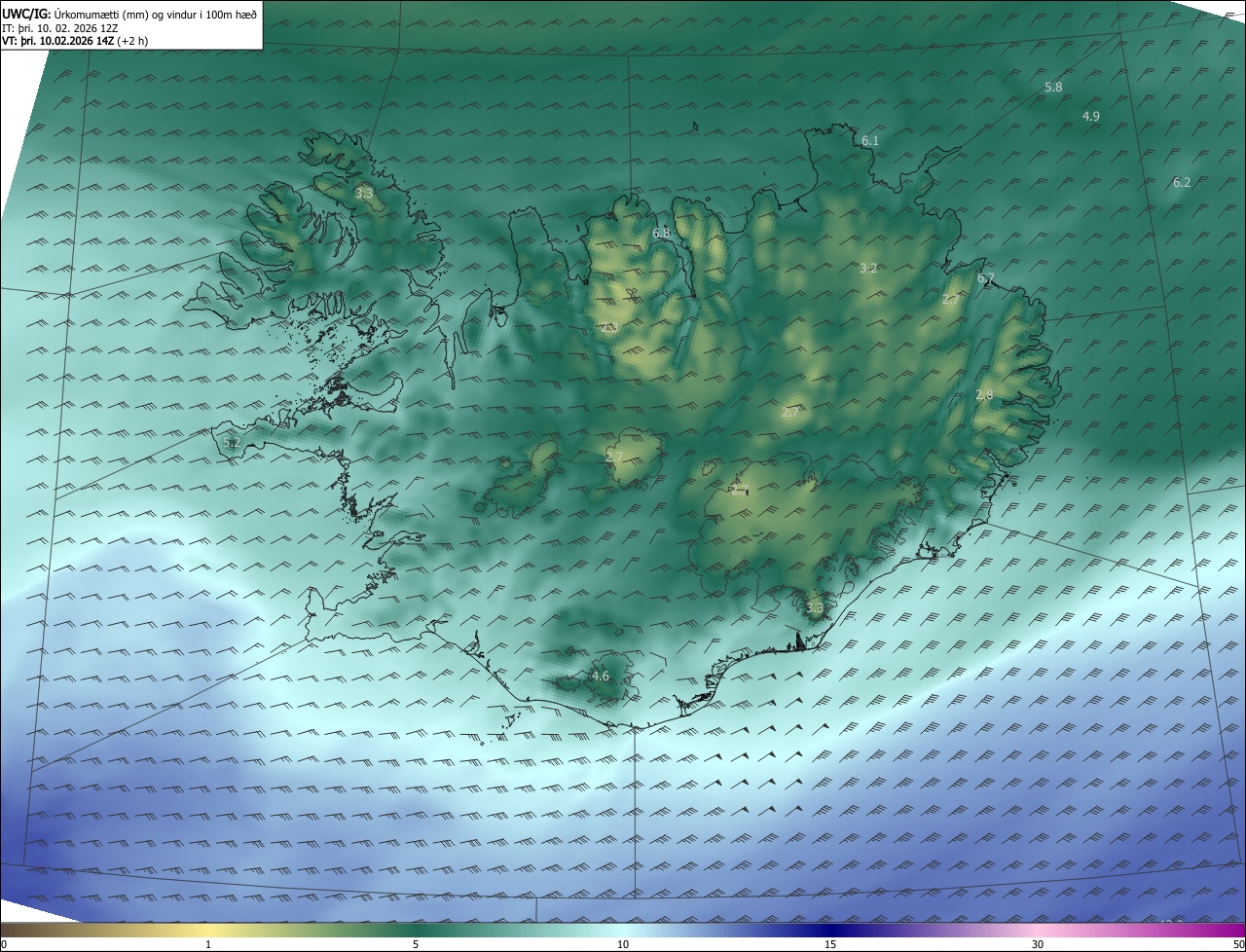This screenshot has width=1246, height=952.
Task: Click the 2.8 value in the East Fjords
Action: 984,394
